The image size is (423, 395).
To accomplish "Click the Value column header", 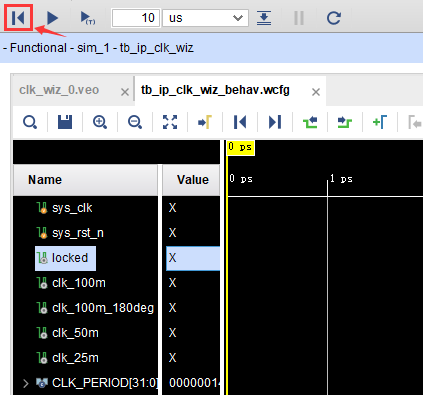I will point(191,180).
